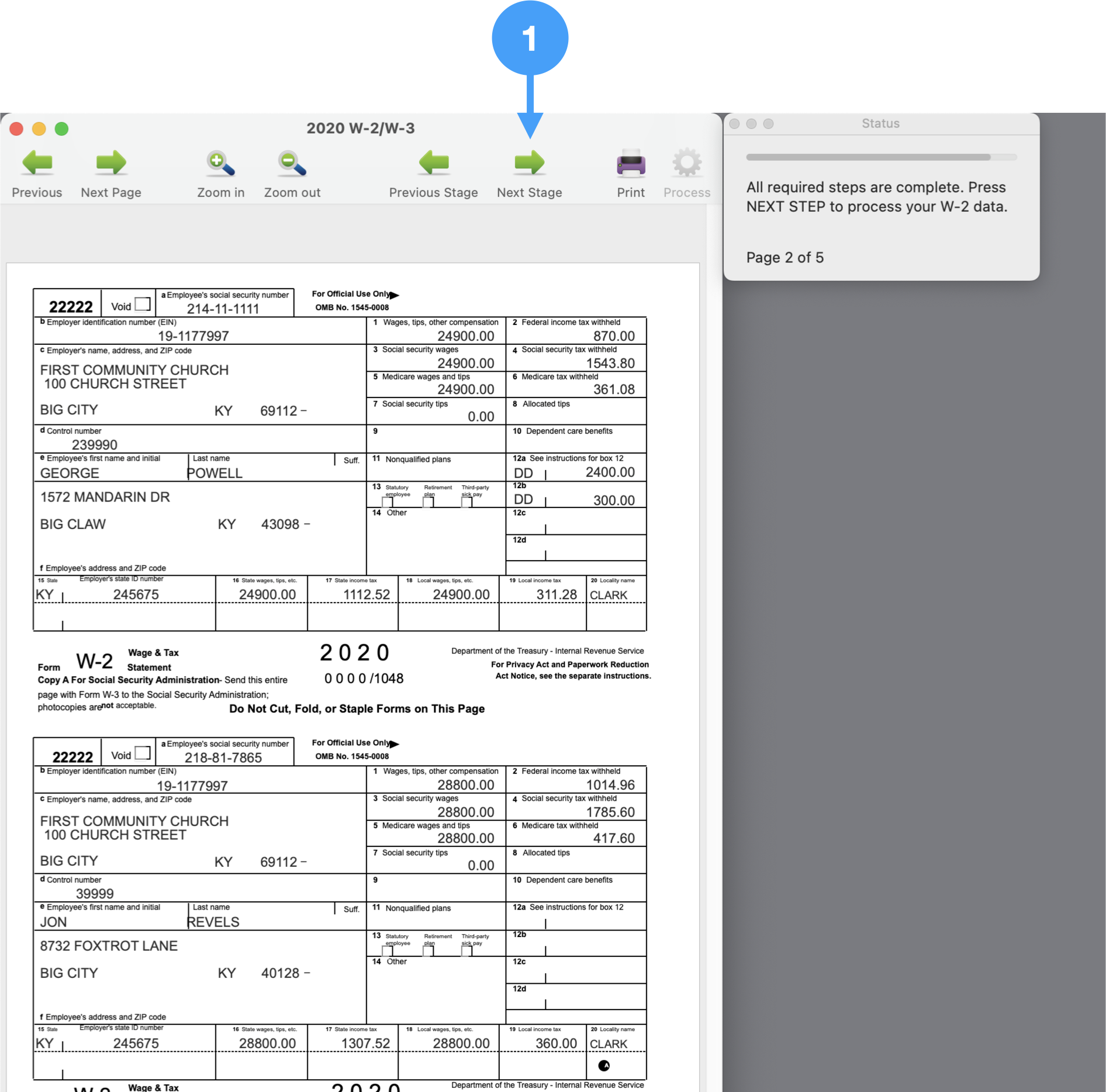Tick Retirement plan checkbox on George Powell's form
The height and width of the screenshot is (1092, 1106).
pyautogui.click(x=428, y=502)
